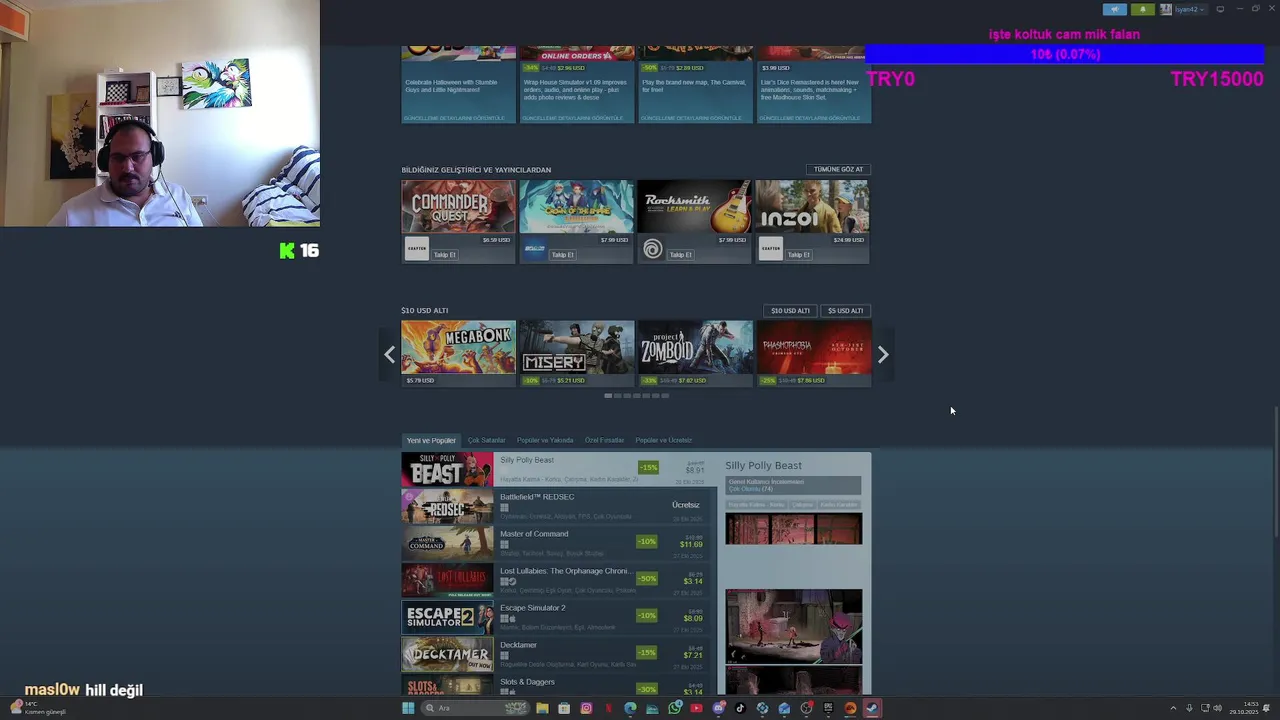Viewport: 1280px width, 720px height.
Task: Go to next games in $10 USD carousel
Action: click(883, 354)
